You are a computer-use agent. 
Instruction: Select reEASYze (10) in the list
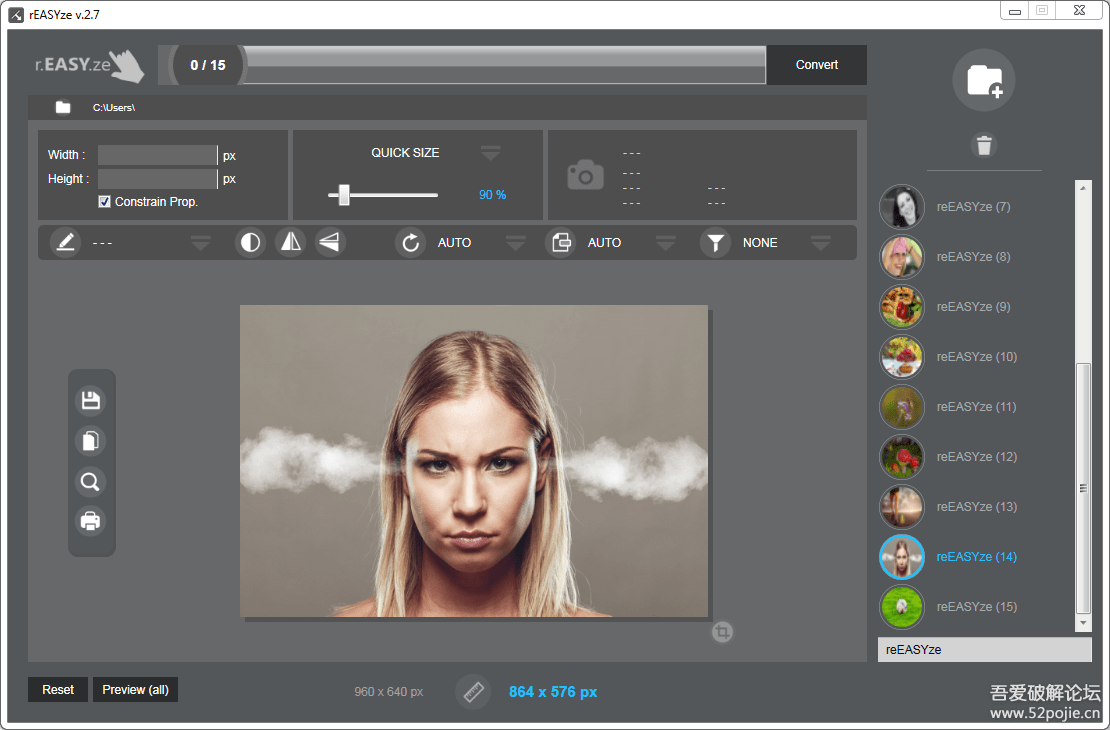pyautogui.click(x=976, y=357)
